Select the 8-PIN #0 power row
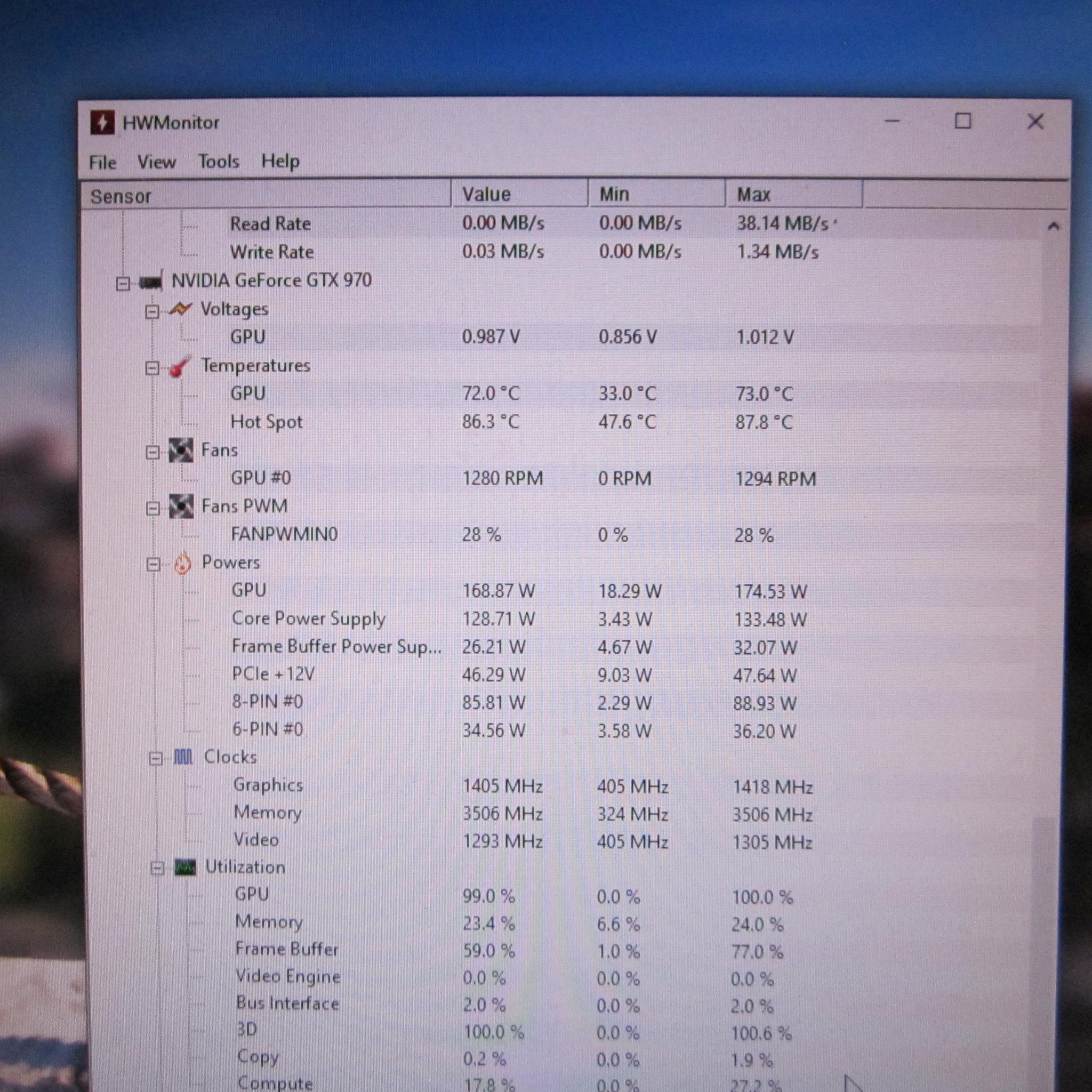1092x1092 pixels. tap(563, 702)
